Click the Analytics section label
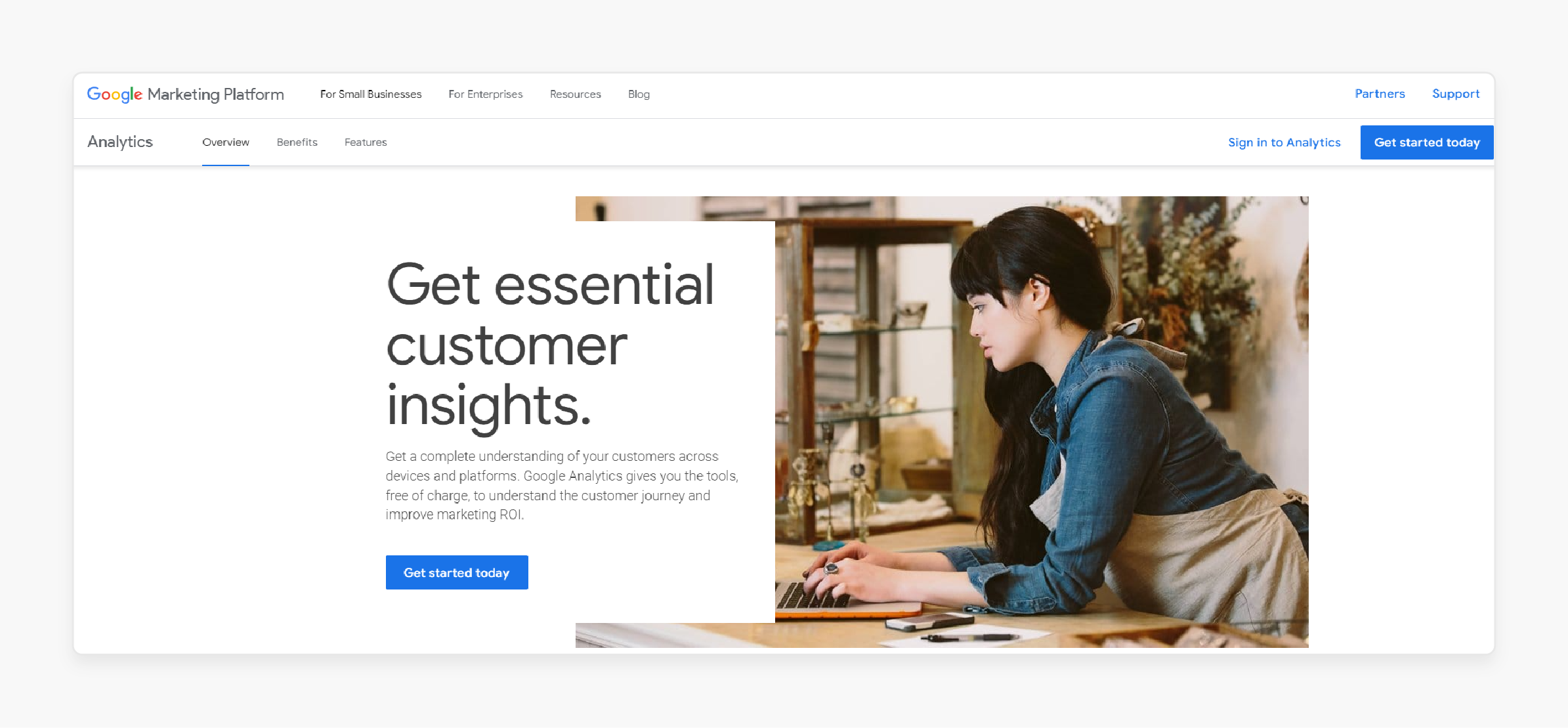 pos(120,141)
